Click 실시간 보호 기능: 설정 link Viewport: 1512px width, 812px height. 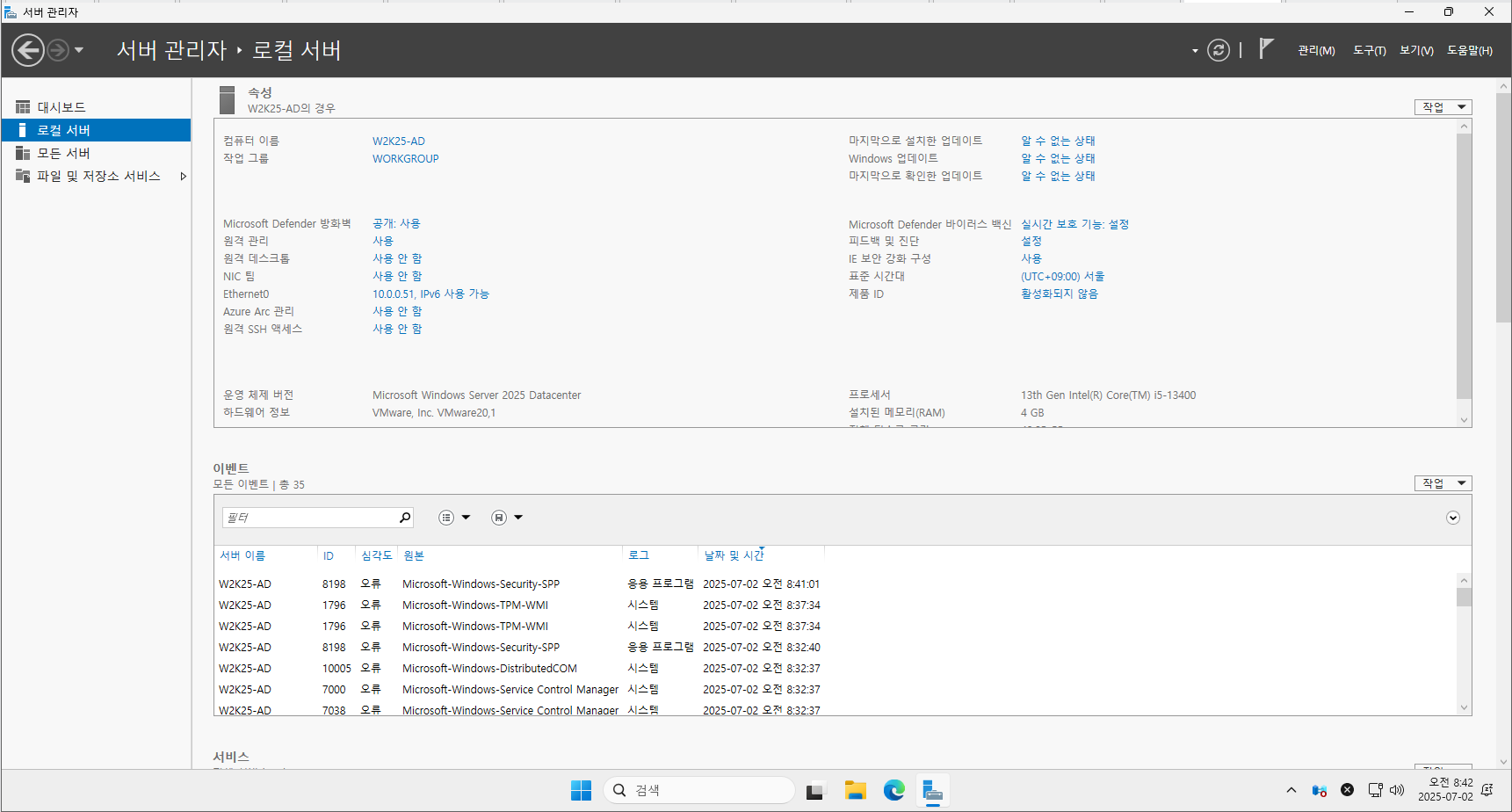pos(1074,224)
